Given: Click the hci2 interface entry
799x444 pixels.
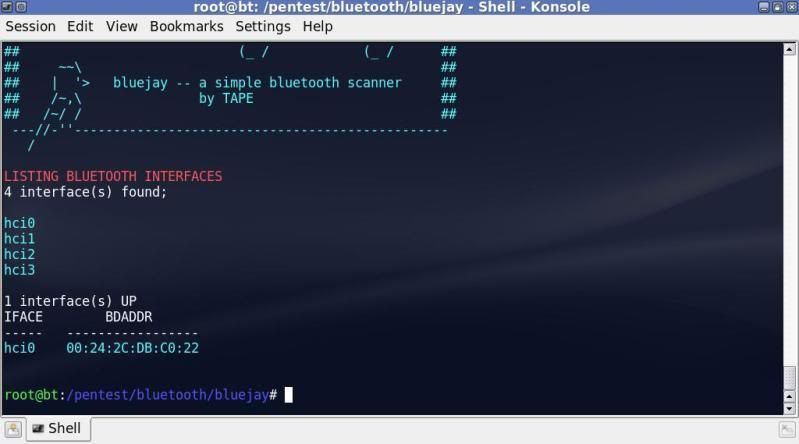Looking at the screenshot, I should 19,254.
